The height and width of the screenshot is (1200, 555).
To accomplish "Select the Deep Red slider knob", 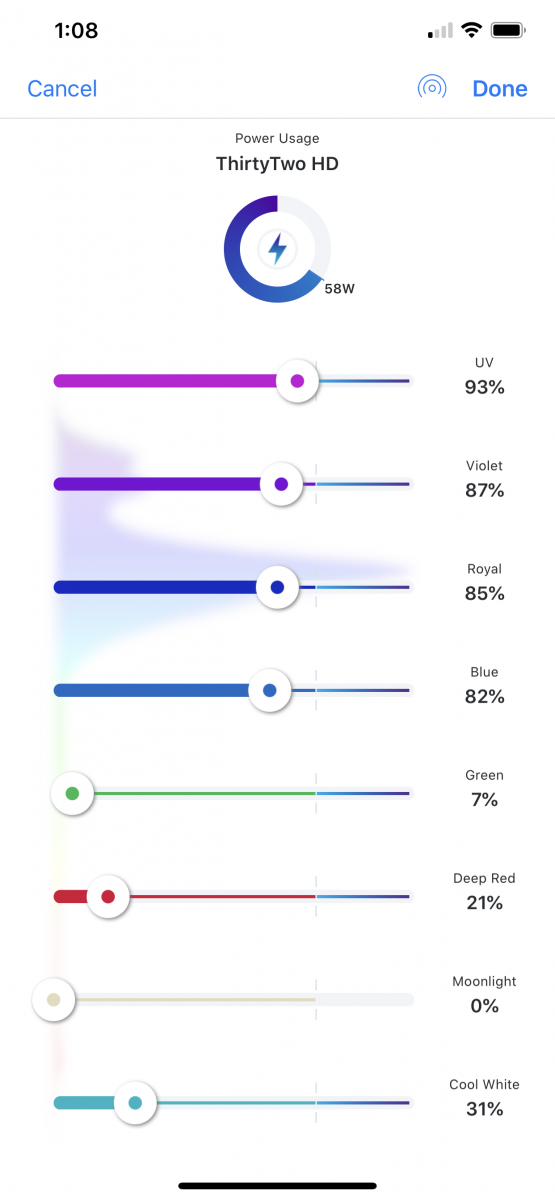I will coord(108,896).
